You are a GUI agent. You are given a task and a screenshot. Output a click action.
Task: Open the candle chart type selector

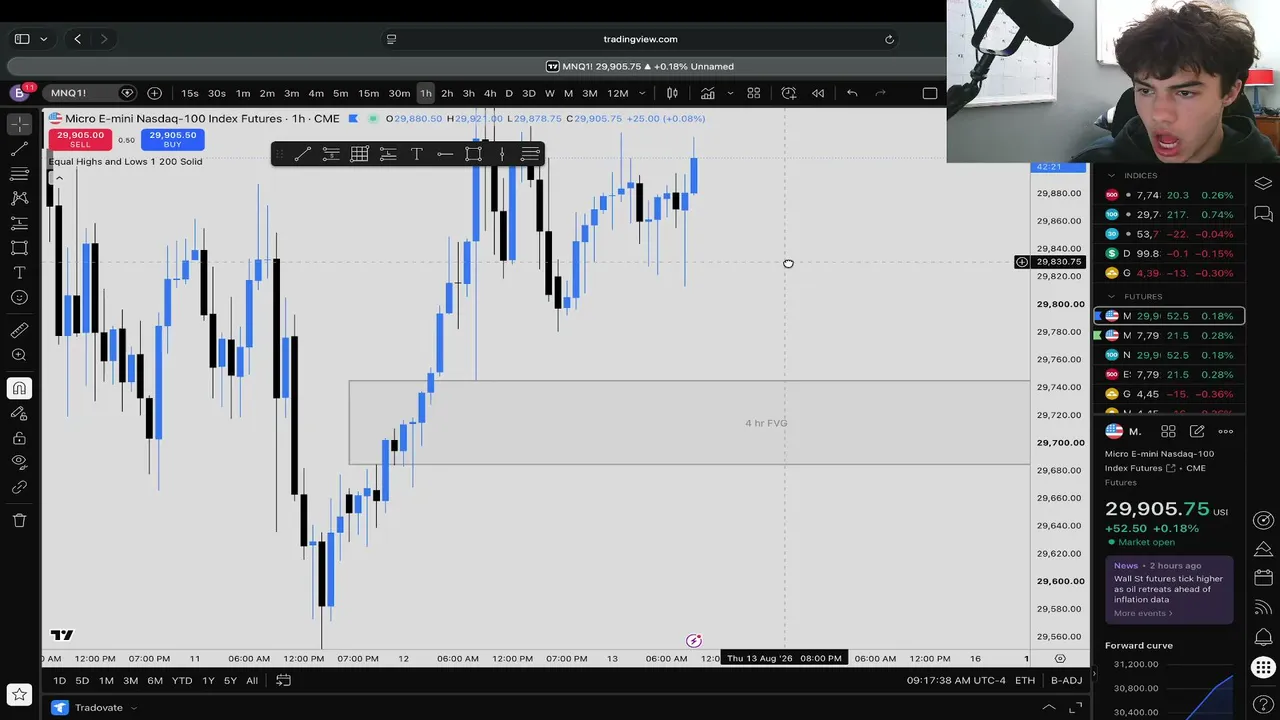pyautogui.click(x=672, y=93)
